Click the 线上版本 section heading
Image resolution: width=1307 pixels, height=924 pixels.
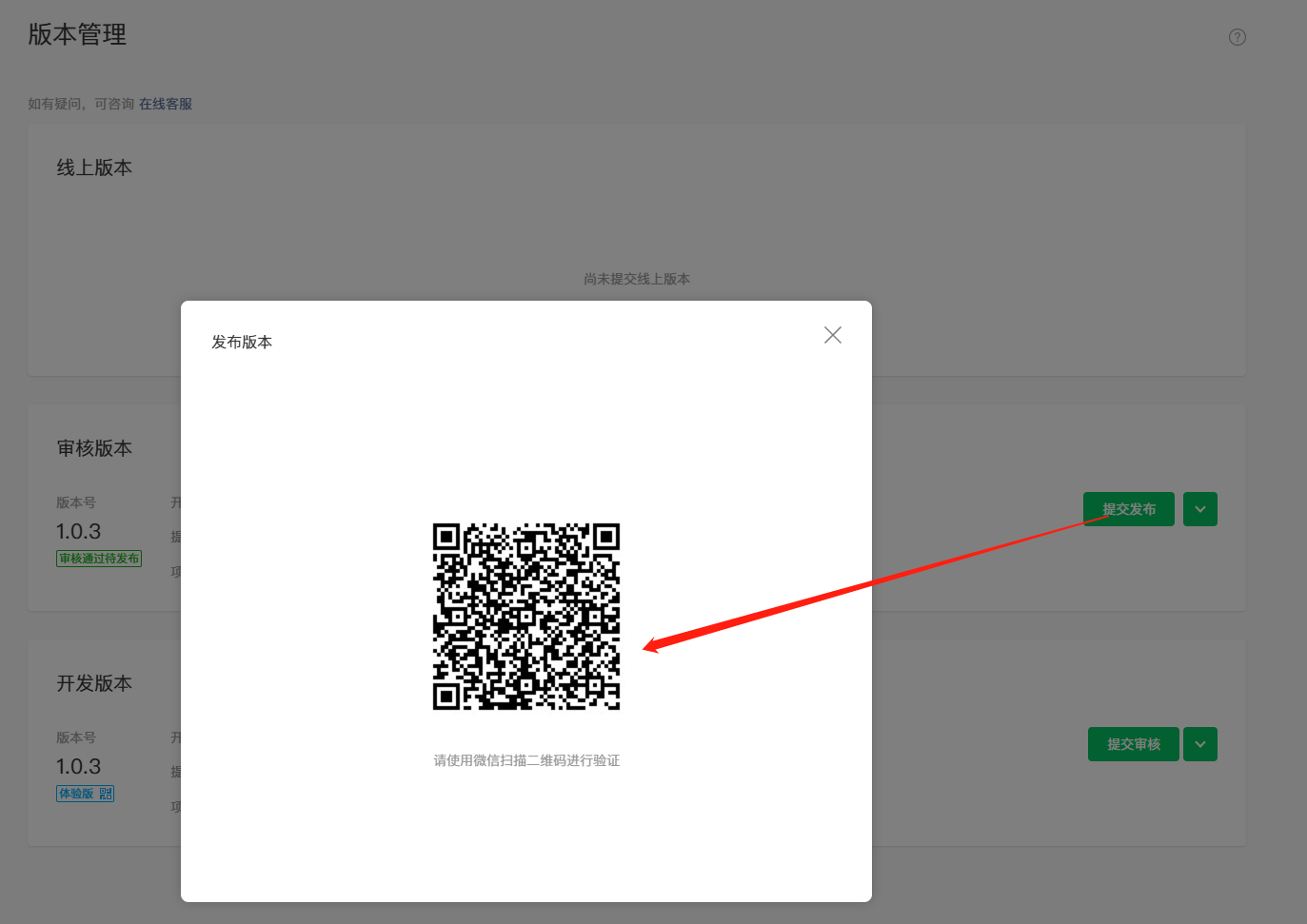[94, 167]
